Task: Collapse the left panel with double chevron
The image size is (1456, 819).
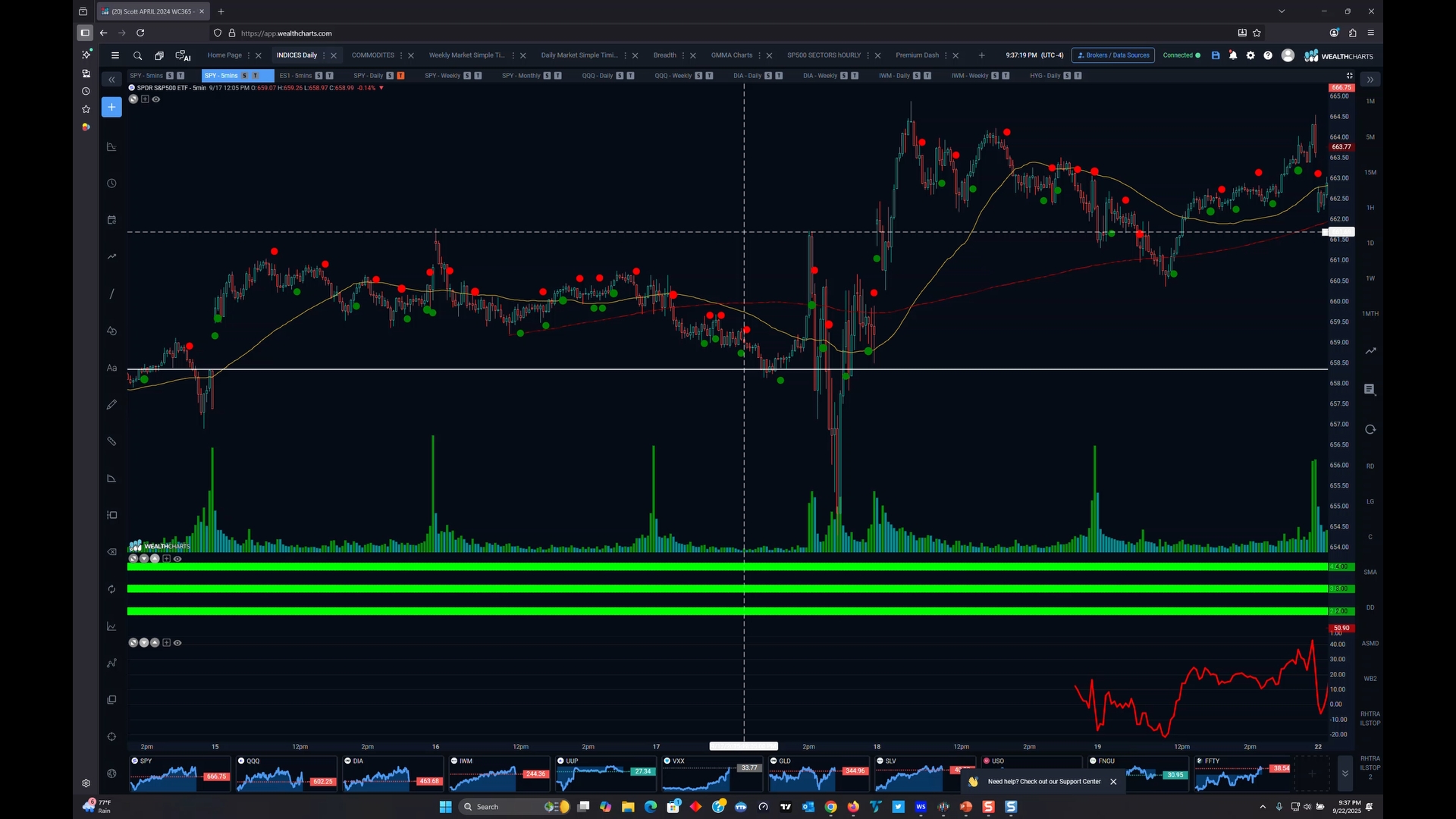Action: pos(111,80)
